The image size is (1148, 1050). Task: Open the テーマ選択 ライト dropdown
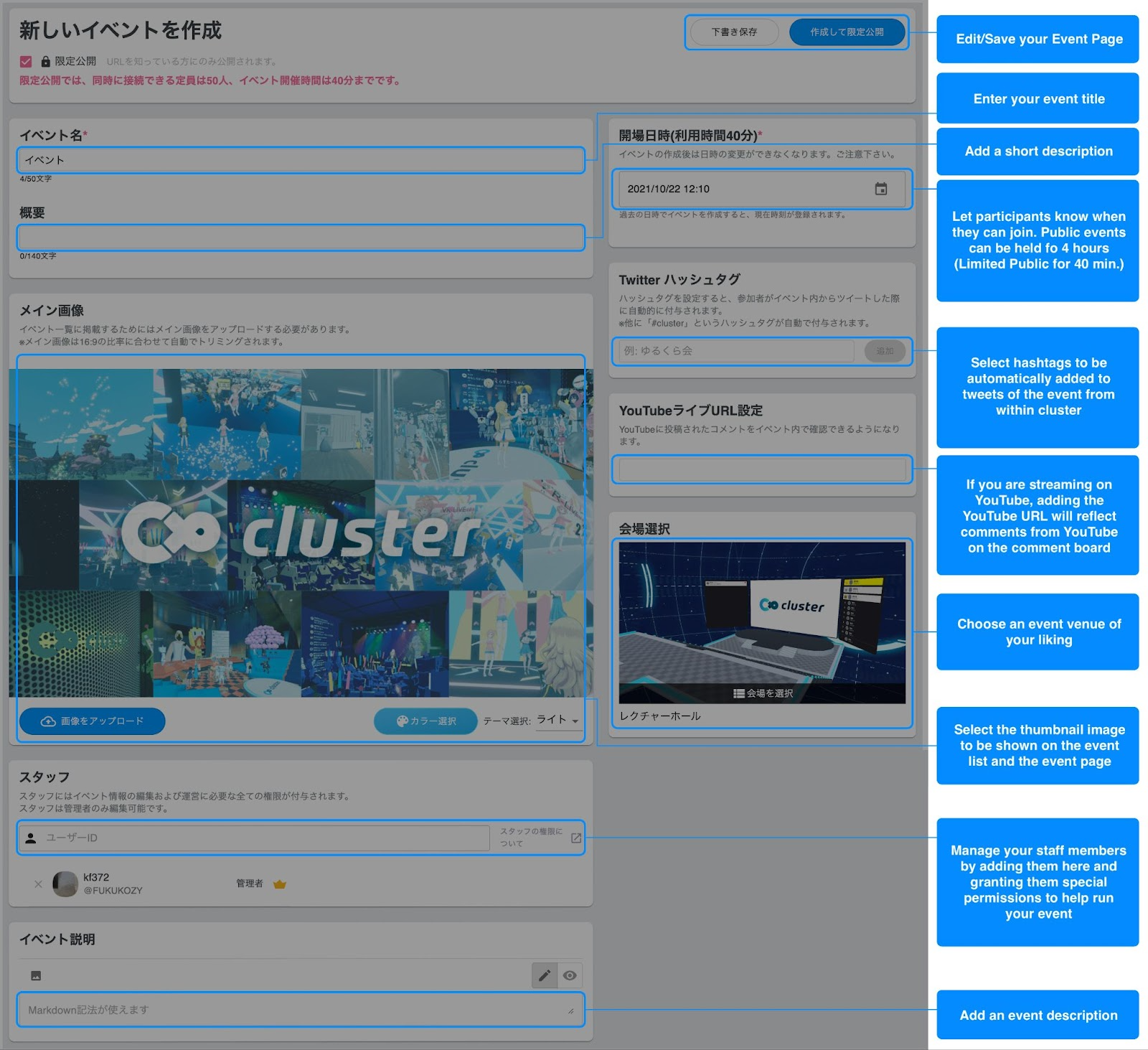point(558,720)
